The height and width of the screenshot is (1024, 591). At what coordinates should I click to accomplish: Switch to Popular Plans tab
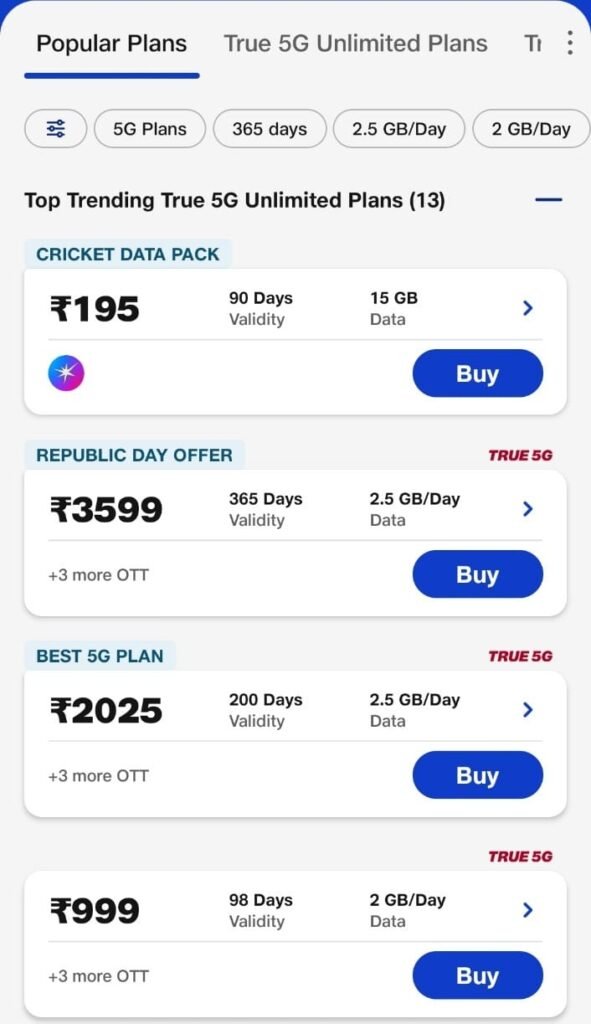point(112,44)
